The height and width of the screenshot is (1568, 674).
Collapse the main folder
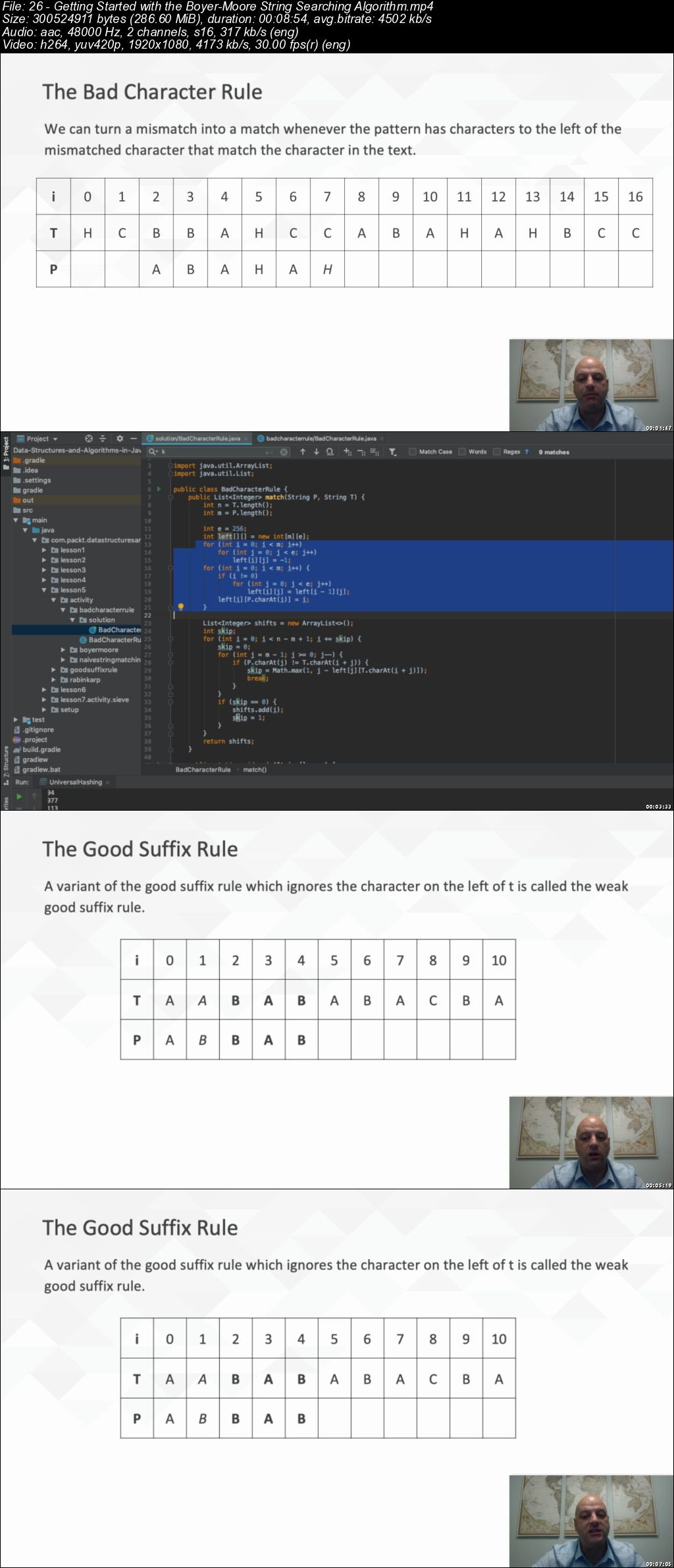pyautogui.click(x=16, y=520)
